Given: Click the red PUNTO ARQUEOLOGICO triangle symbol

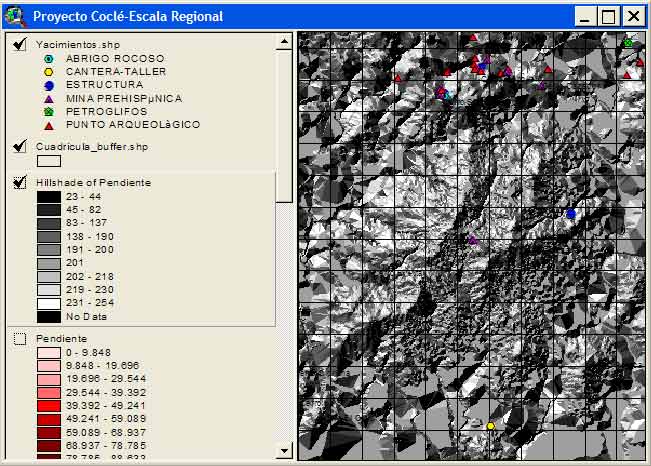Looking at the screenshot, I should click(x=48, y=125).
